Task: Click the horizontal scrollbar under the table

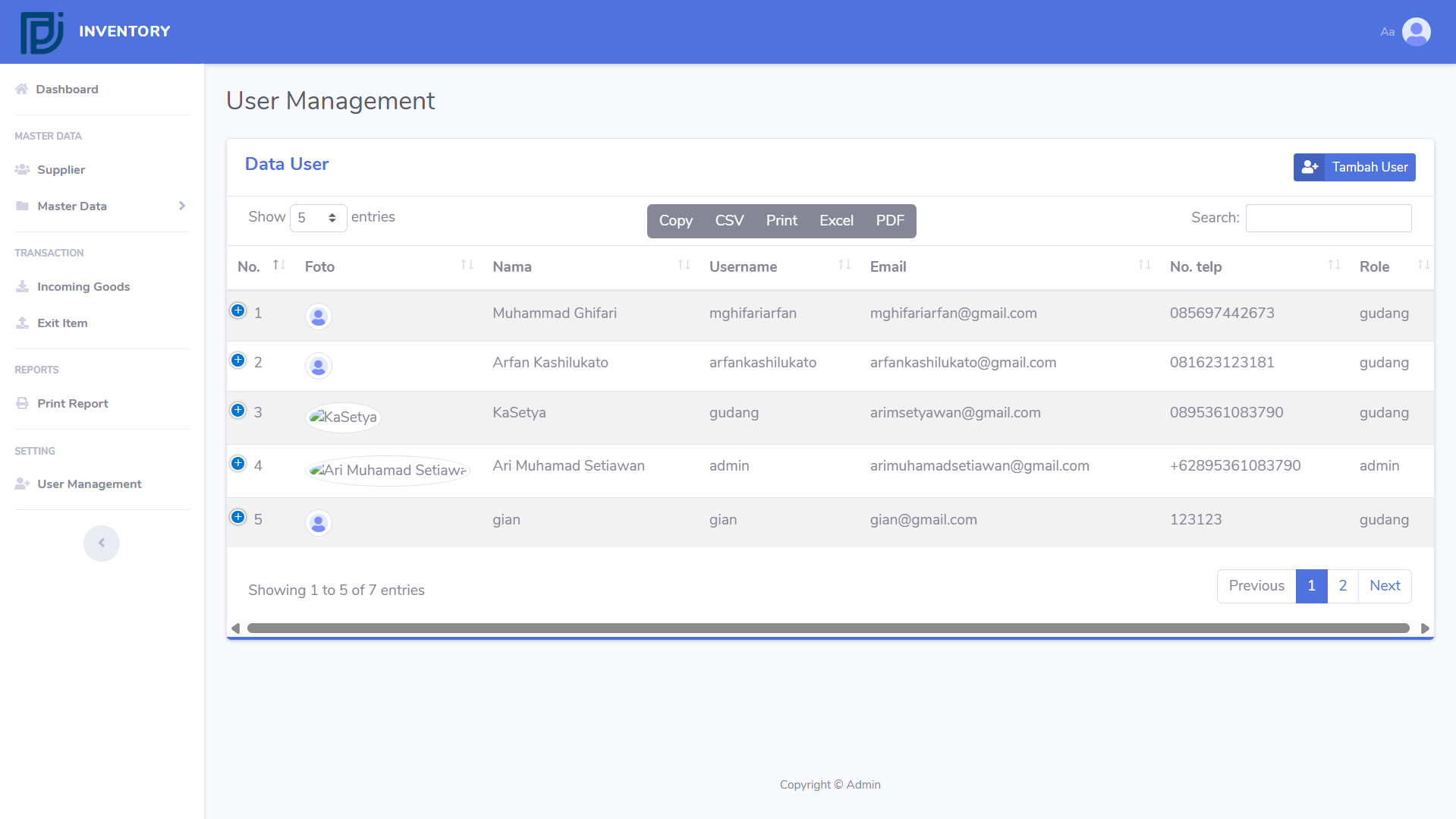Action: (827, 628)
